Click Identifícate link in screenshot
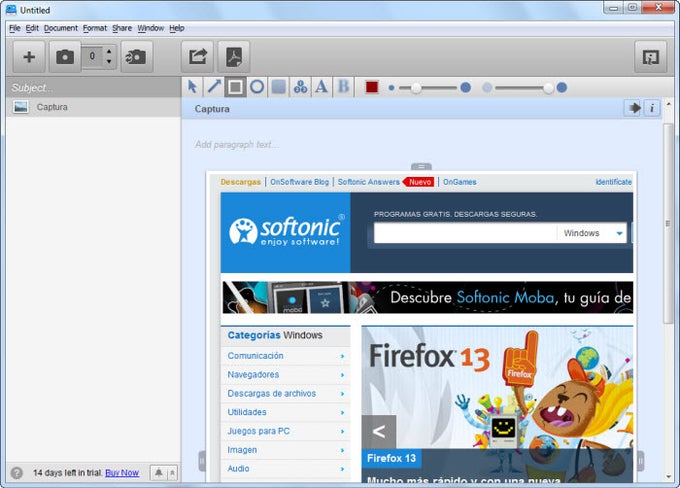Image resolution: width=680 pixels, height=488 pixels. pyautogui.click(x=614, y=182)
